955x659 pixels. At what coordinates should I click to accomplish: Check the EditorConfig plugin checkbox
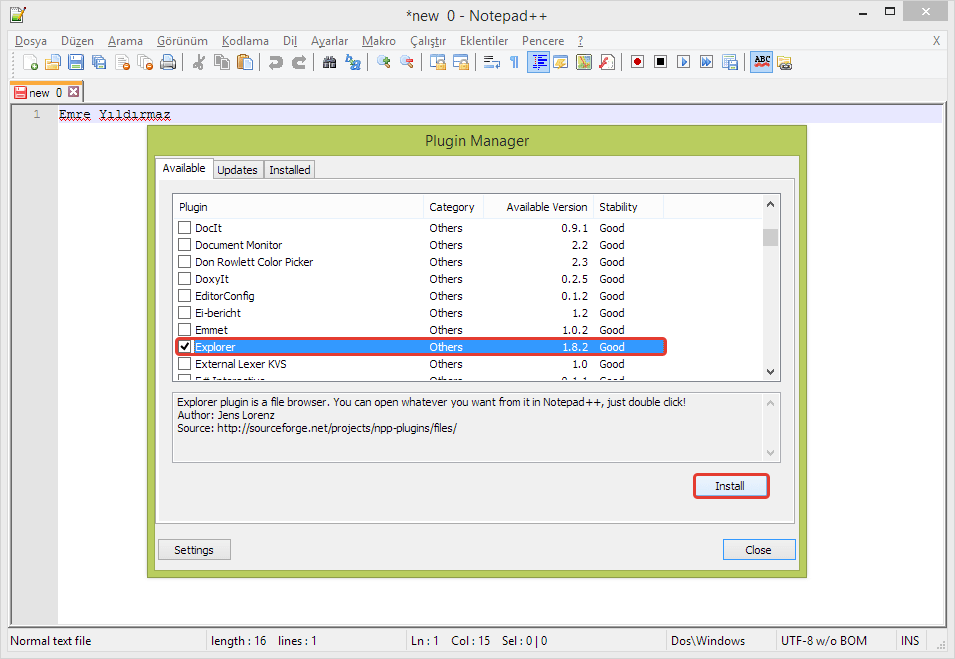pyautogui.click(x=185, y=296)
